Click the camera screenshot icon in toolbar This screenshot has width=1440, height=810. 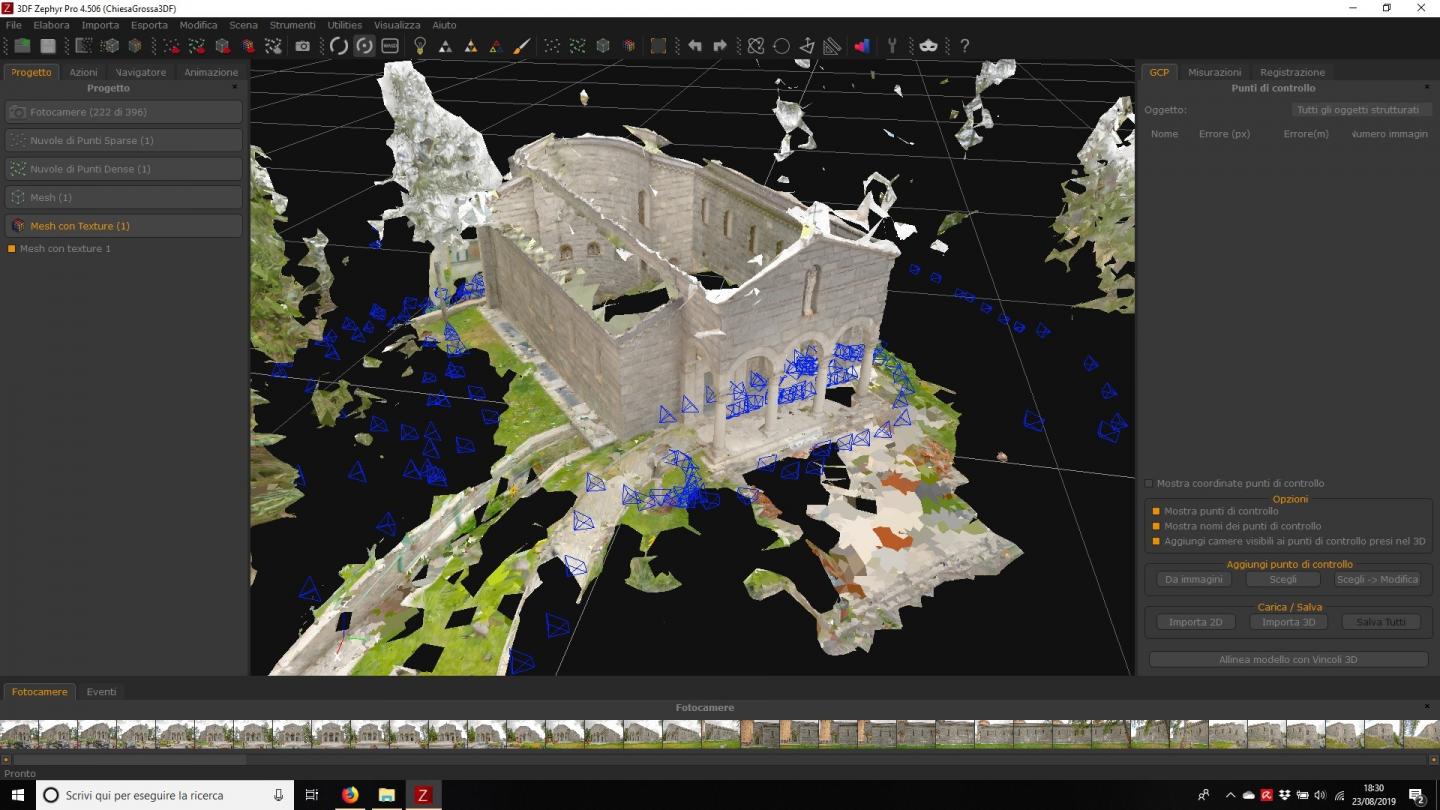coord(302,46)
